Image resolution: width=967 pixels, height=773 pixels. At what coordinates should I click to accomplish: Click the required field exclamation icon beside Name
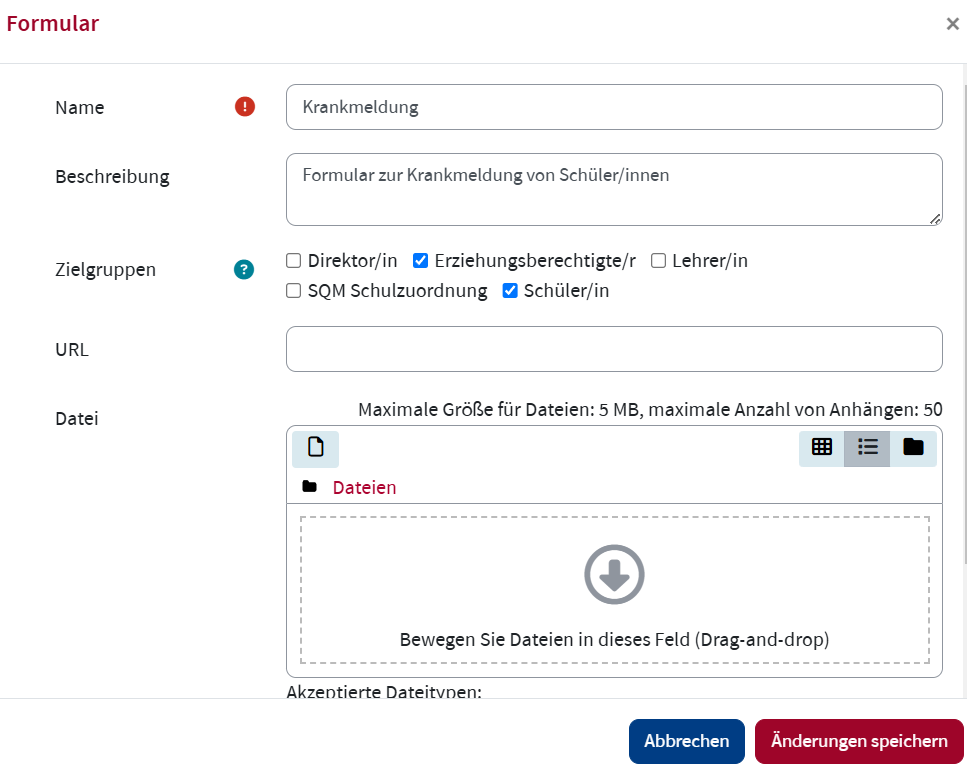click(245, 106)
